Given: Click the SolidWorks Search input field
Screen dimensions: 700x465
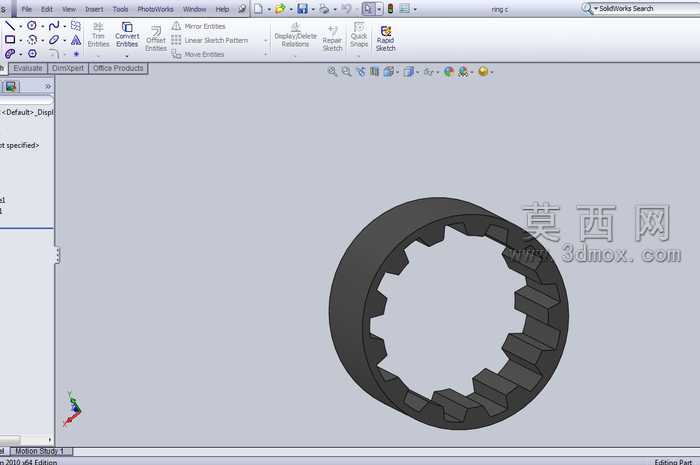Looking at the screenshot, I should [648, 8].
